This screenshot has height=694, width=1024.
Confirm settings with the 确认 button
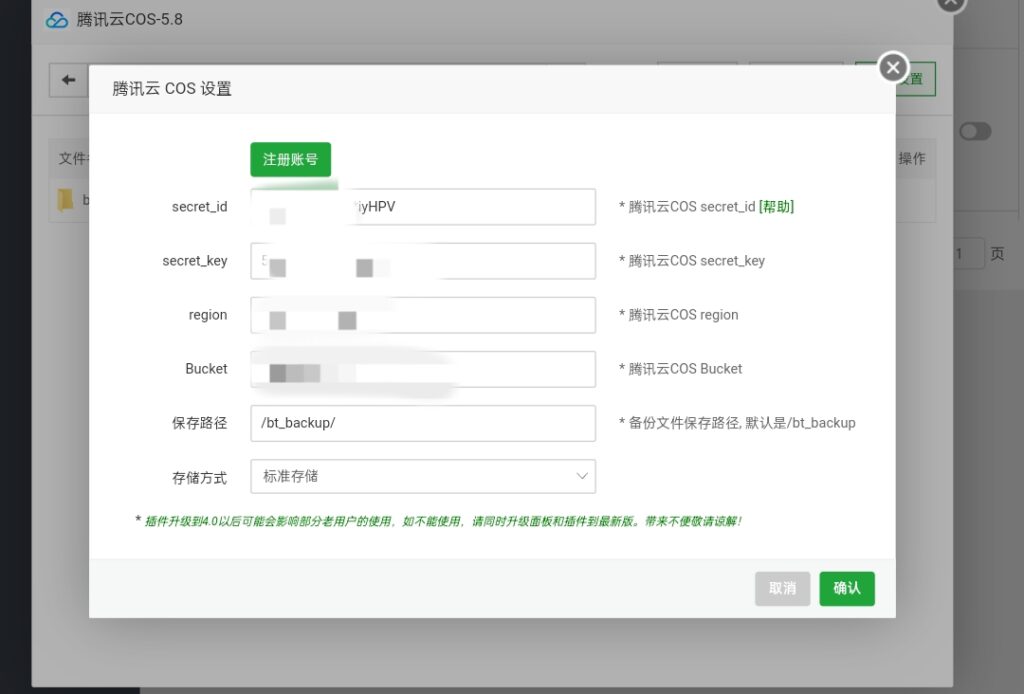pyautogui.click(x=847, y=588)
